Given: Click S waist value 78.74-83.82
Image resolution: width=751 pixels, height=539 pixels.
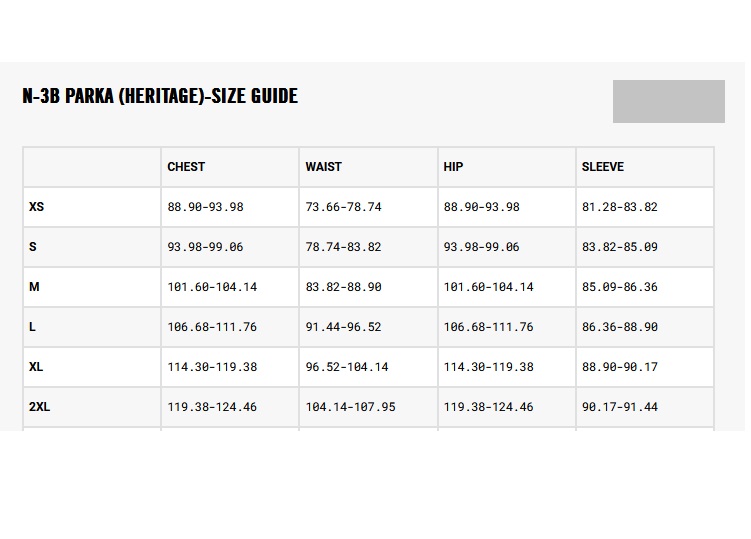Looking at the screenshot, I should (x=343, y=247).
